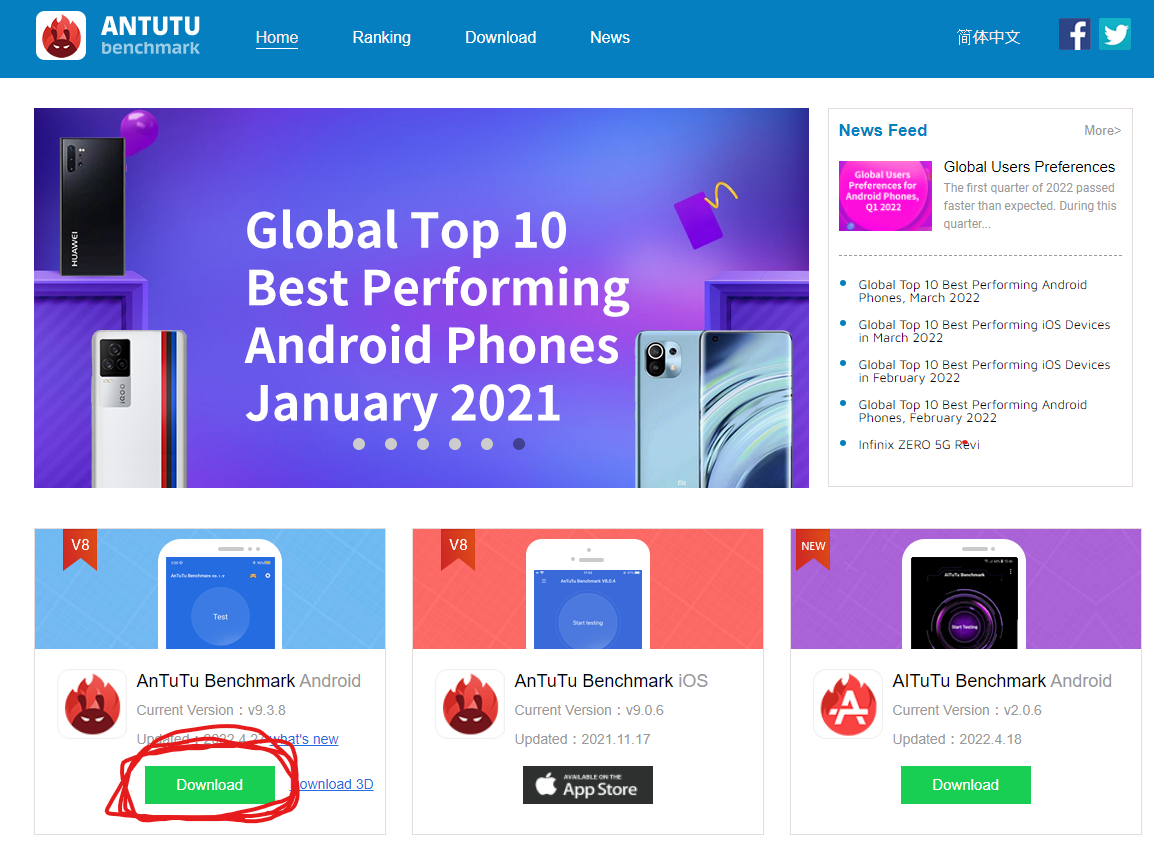
Task: Open Global Users Preferences article
Action: [1029, 167]
